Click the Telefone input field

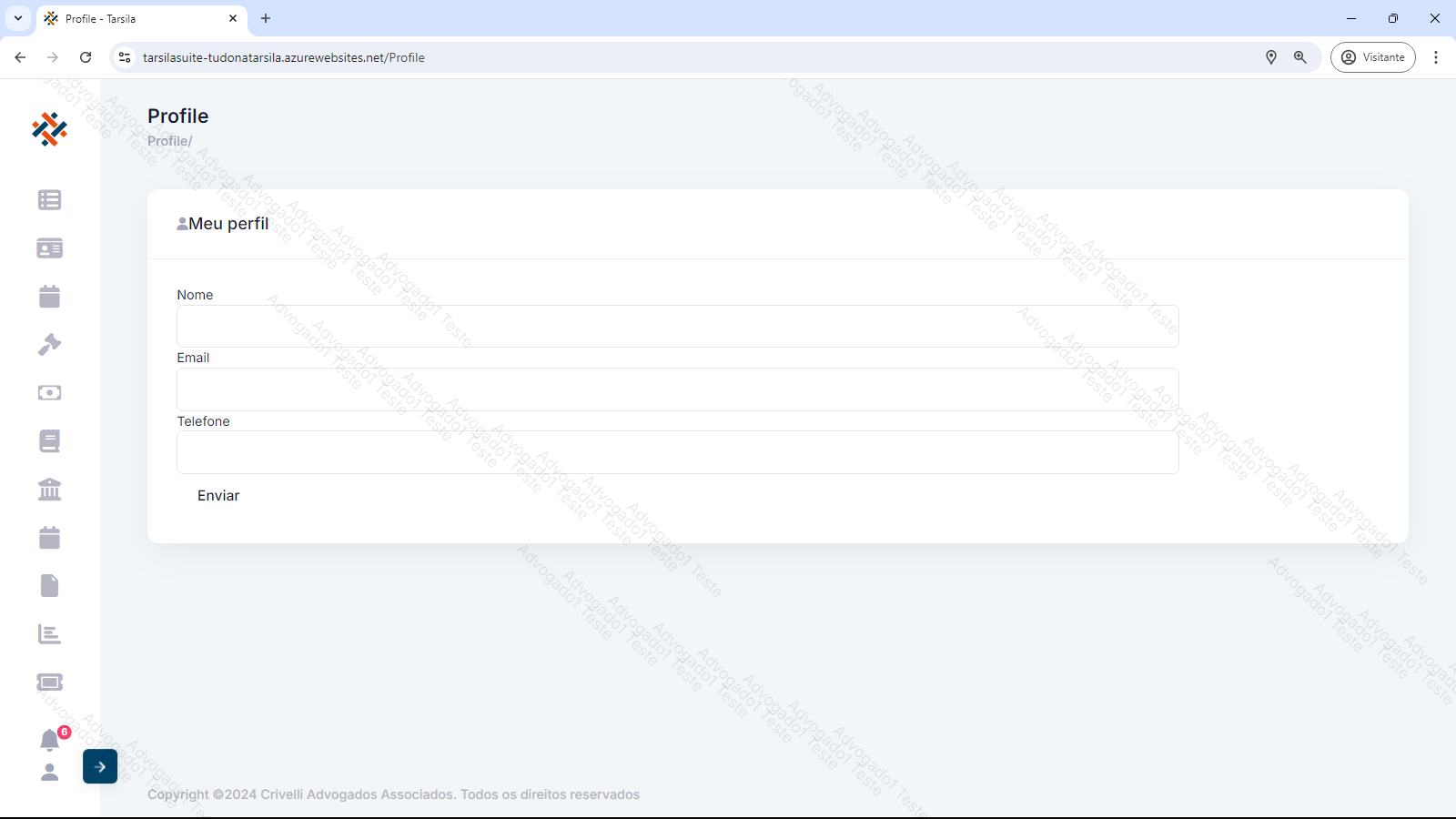(677, 452)
